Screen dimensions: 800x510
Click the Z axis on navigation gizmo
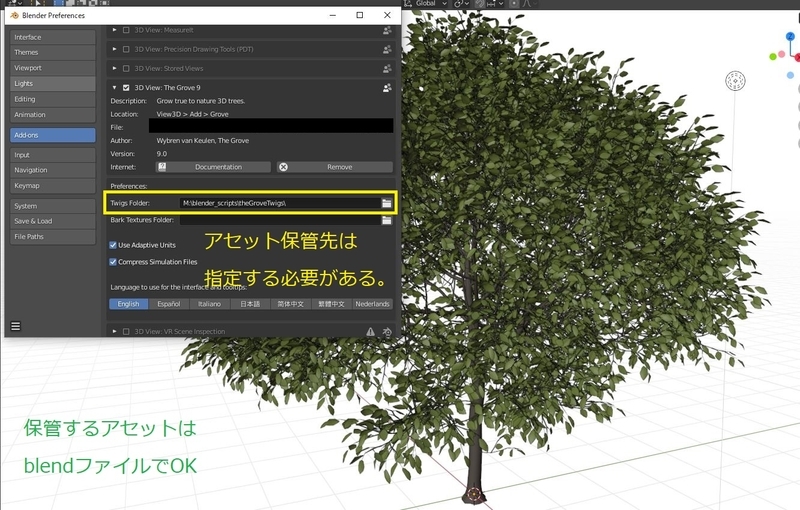(790, 36)
